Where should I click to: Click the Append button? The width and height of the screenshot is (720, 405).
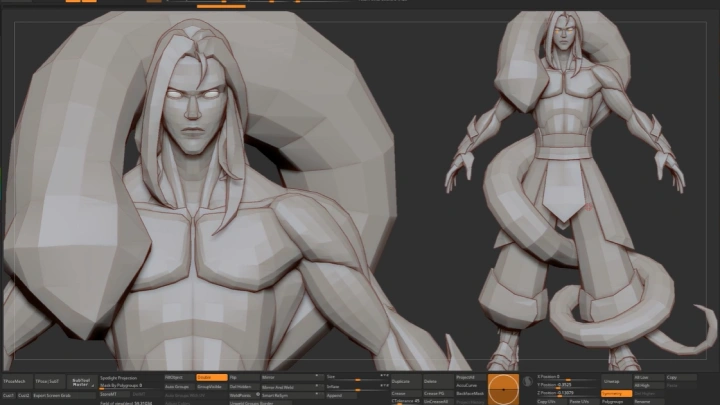342,395
